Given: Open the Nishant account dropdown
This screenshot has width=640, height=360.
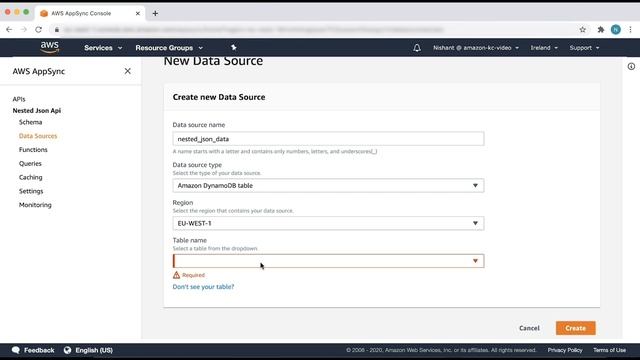Looking at the screenshot, I should (476, 48).
